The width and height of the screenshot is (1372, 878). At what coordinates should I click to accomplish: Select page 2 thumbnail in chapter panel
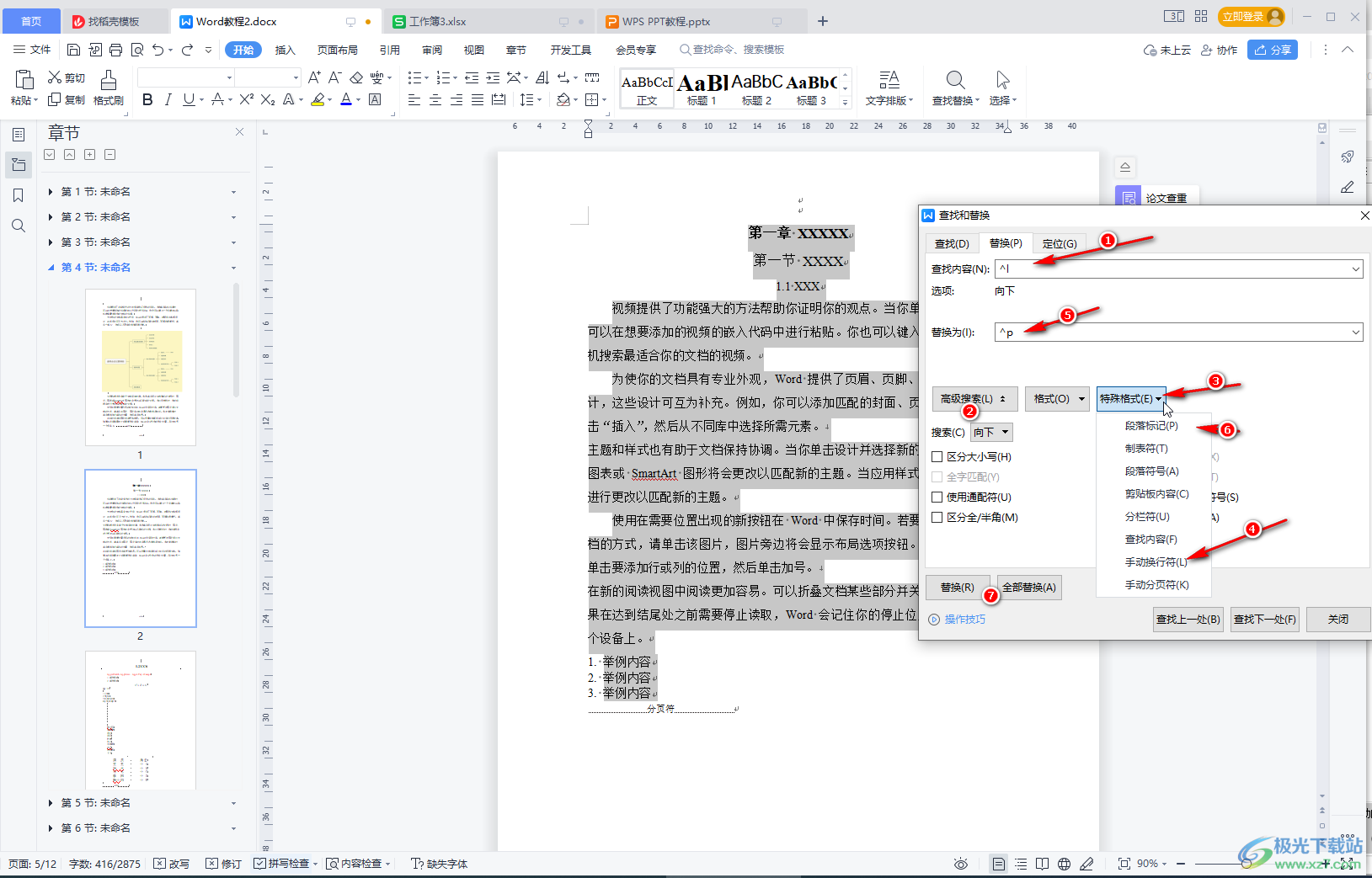[141, 548]
